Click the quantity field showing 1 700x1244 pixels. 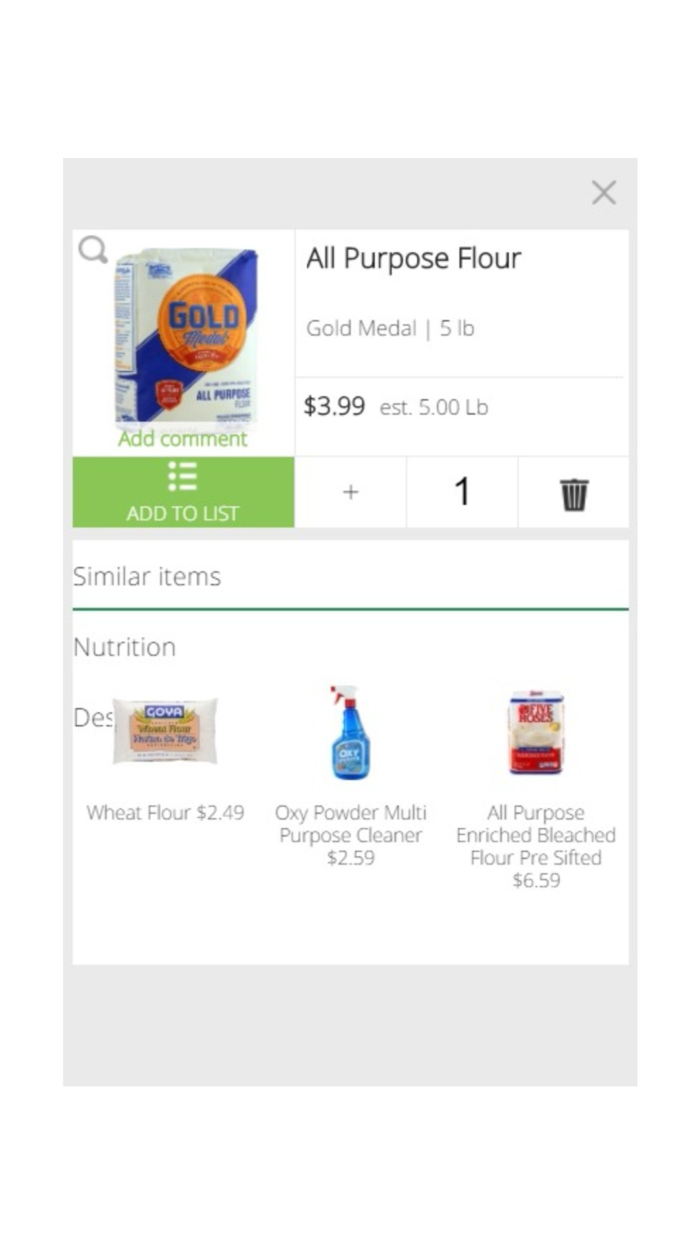461,491
